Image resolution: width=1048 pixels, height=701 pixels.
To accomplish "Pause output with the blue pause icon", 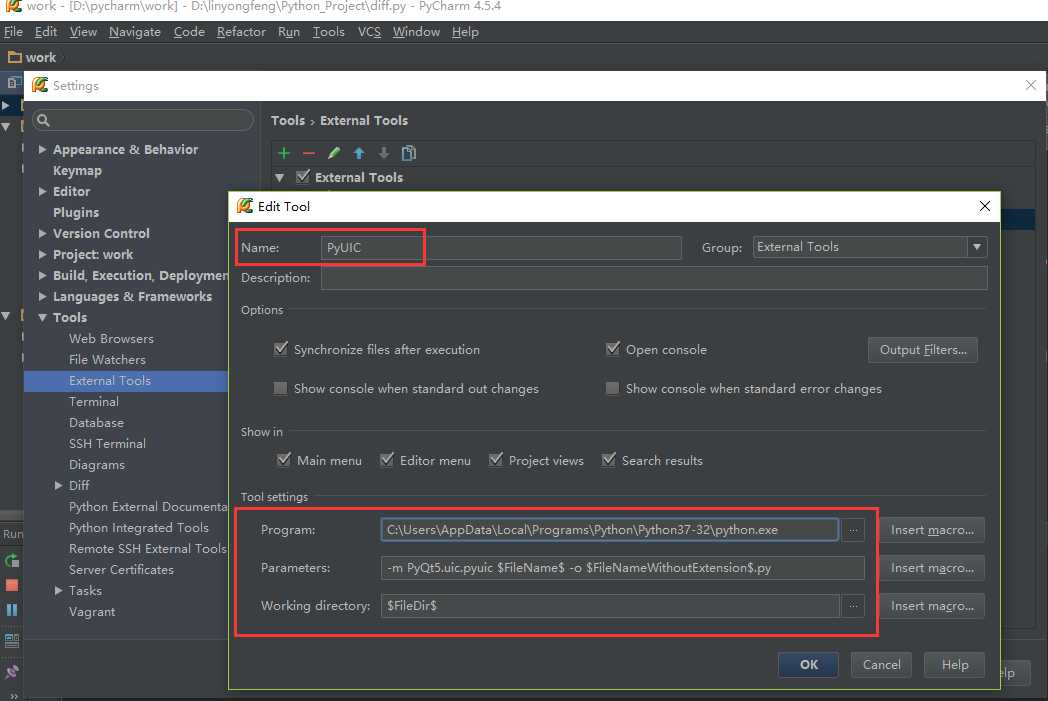I will (11, 609).
